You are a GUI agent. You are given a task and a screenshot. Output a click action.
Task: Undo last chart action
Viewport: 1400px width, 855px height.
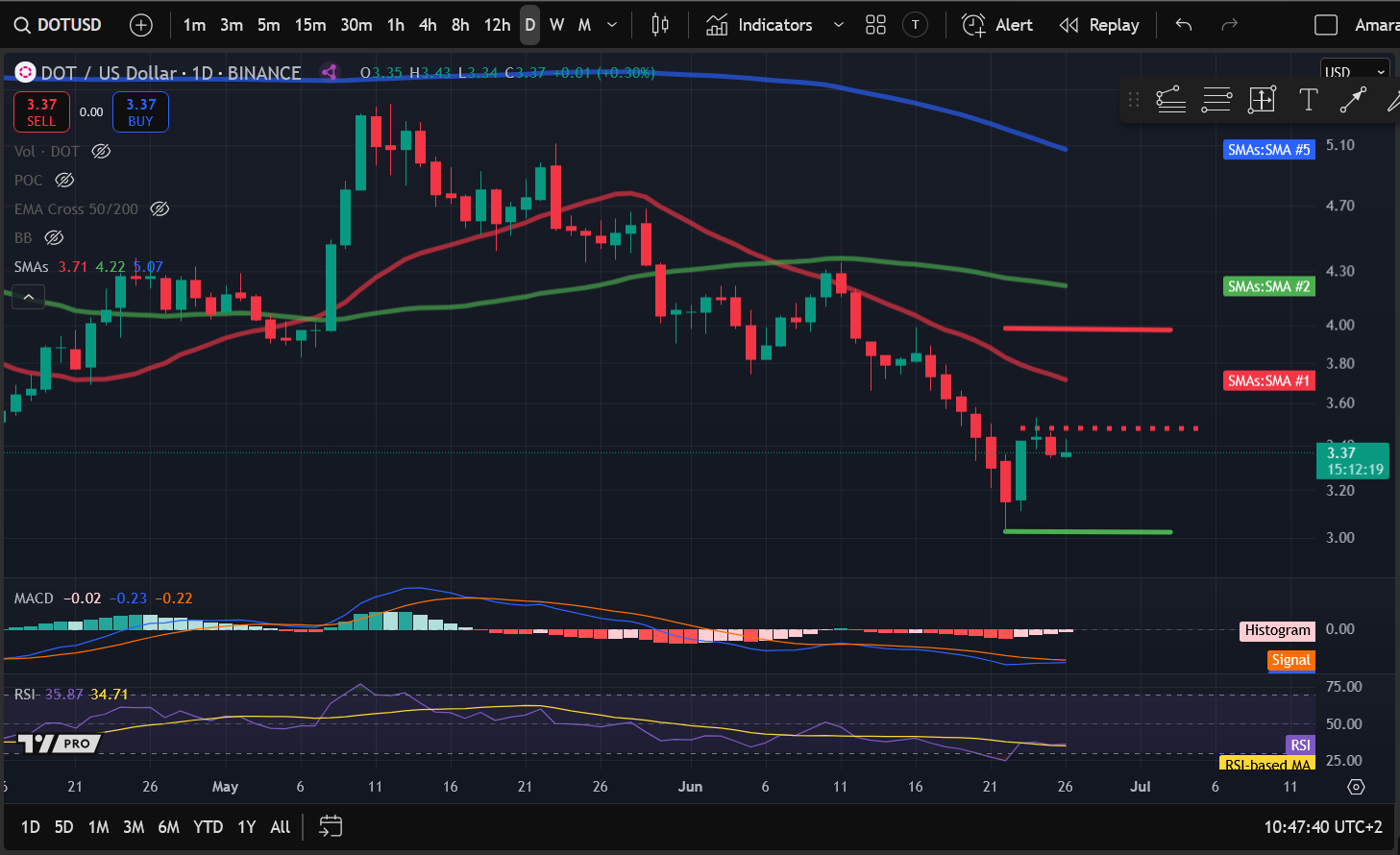coord(1184,25)
